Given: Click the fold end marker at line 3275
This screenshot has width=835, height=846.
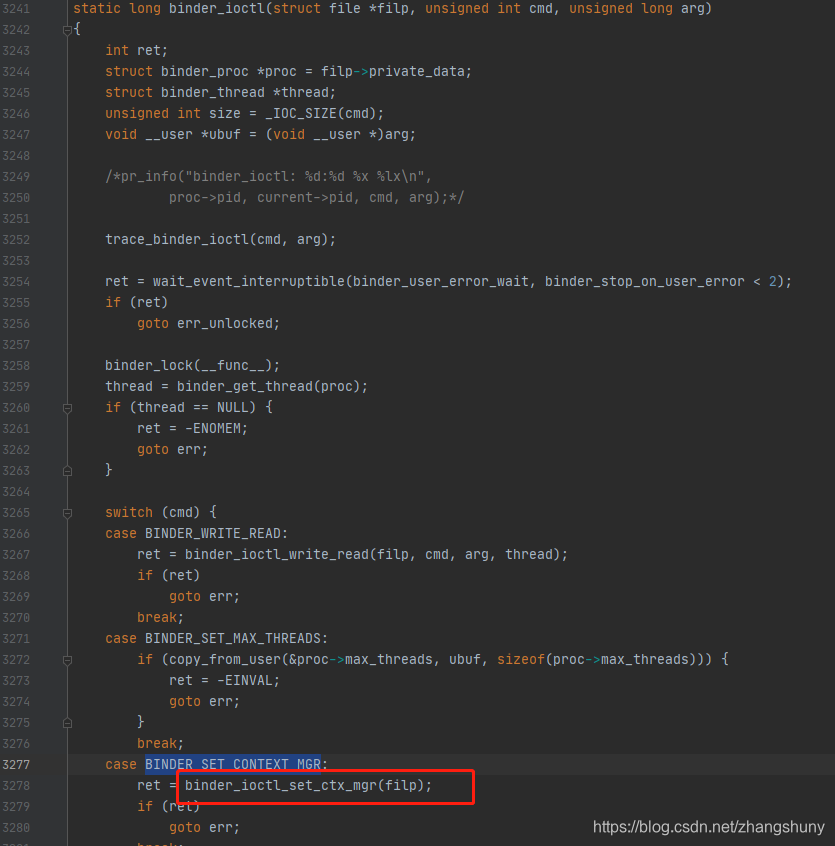Looking at the screenshot, I should coord(67,724).
